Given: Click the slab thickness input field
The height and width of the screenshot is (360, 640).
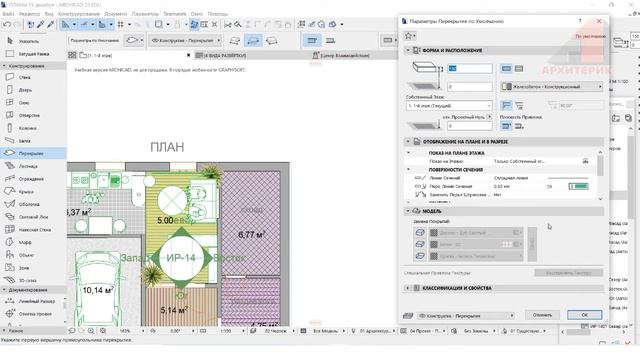Looking at the screenshot, I should [470, 69].
